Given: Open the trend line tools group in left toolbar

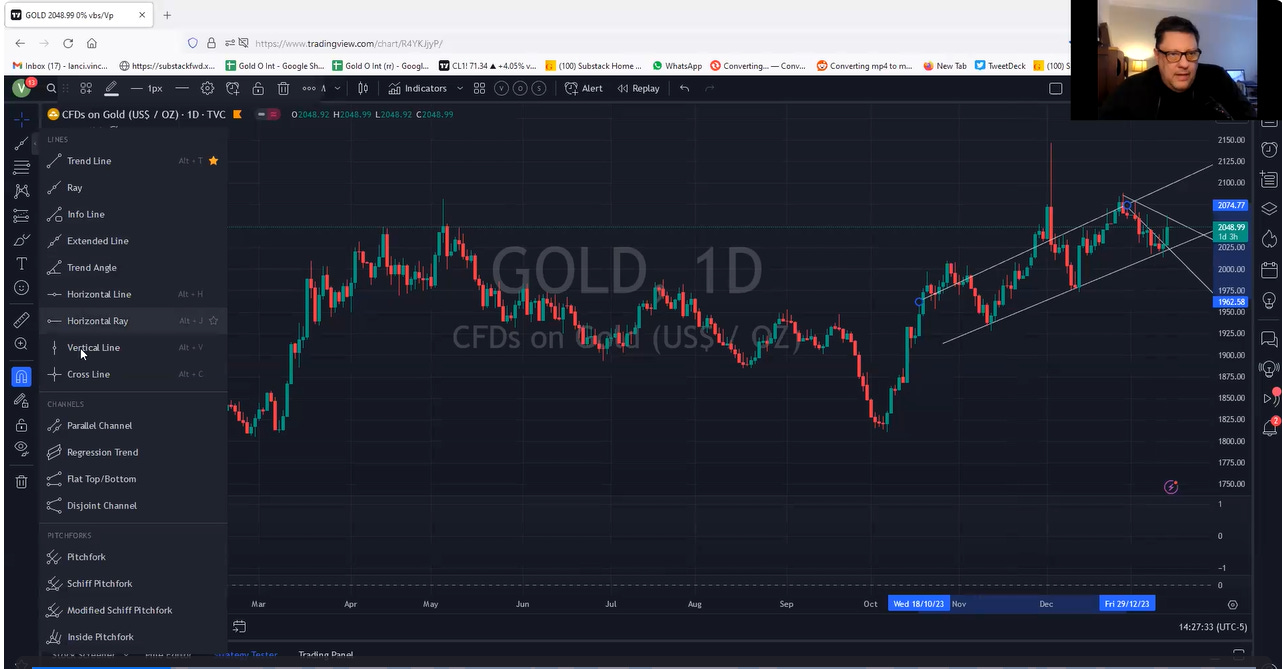Looking at the screenshot, I should click(x=21, y=143).
